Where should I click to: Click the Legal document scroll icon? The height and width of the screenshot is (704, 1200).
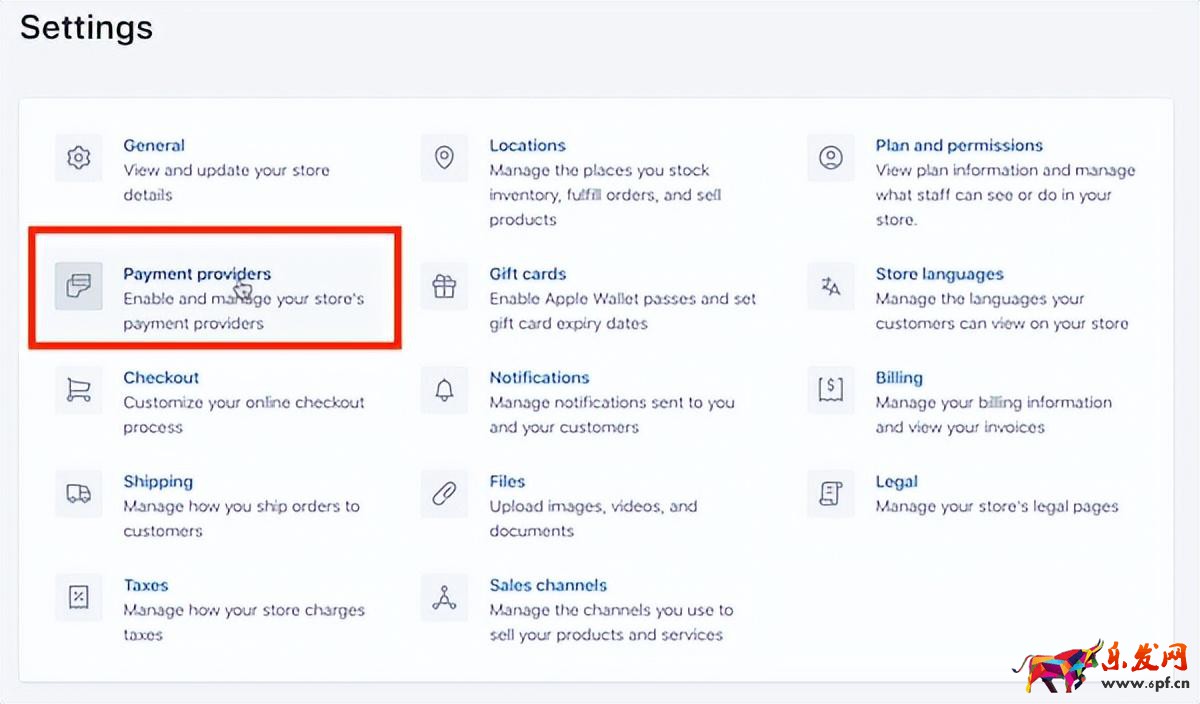click(x=830, y=493)
